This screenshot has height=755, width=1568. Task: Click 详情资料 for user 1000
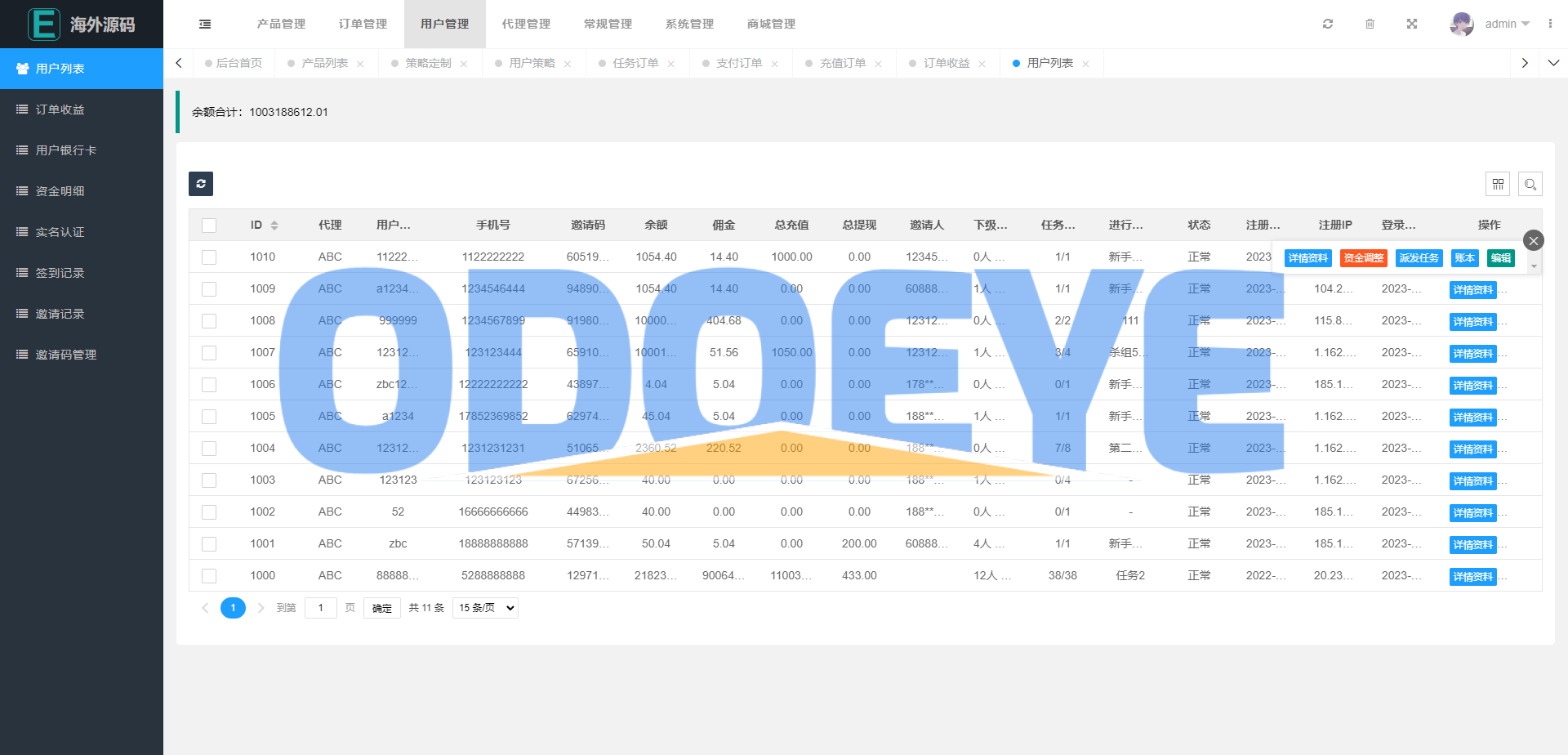coord(1473,577)
